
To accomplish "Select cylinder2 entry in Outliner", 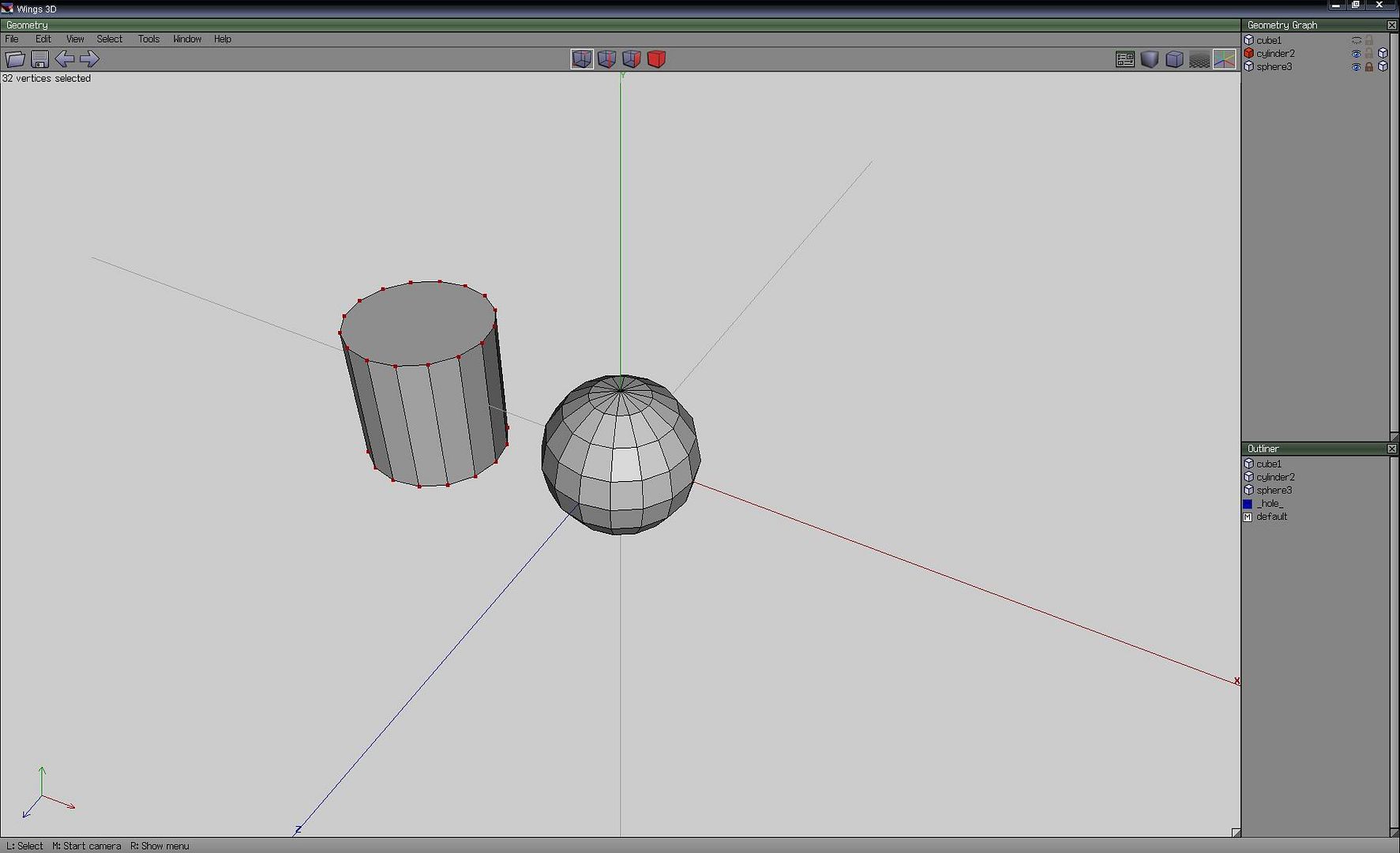I will pos(1275,477).
